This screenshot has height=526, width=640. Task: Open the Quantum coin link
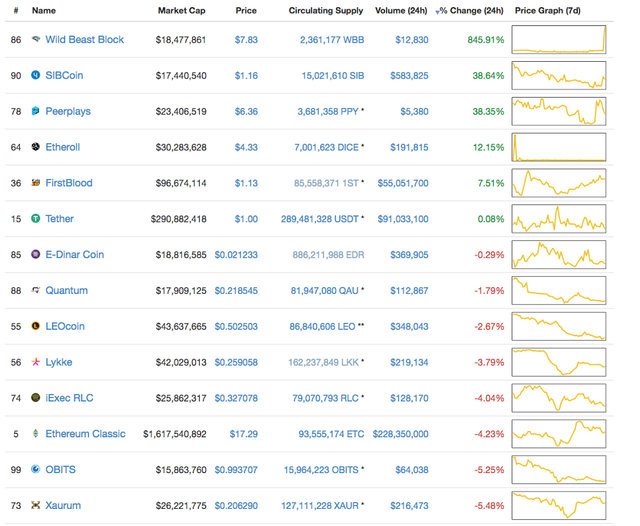click(67, 291)
